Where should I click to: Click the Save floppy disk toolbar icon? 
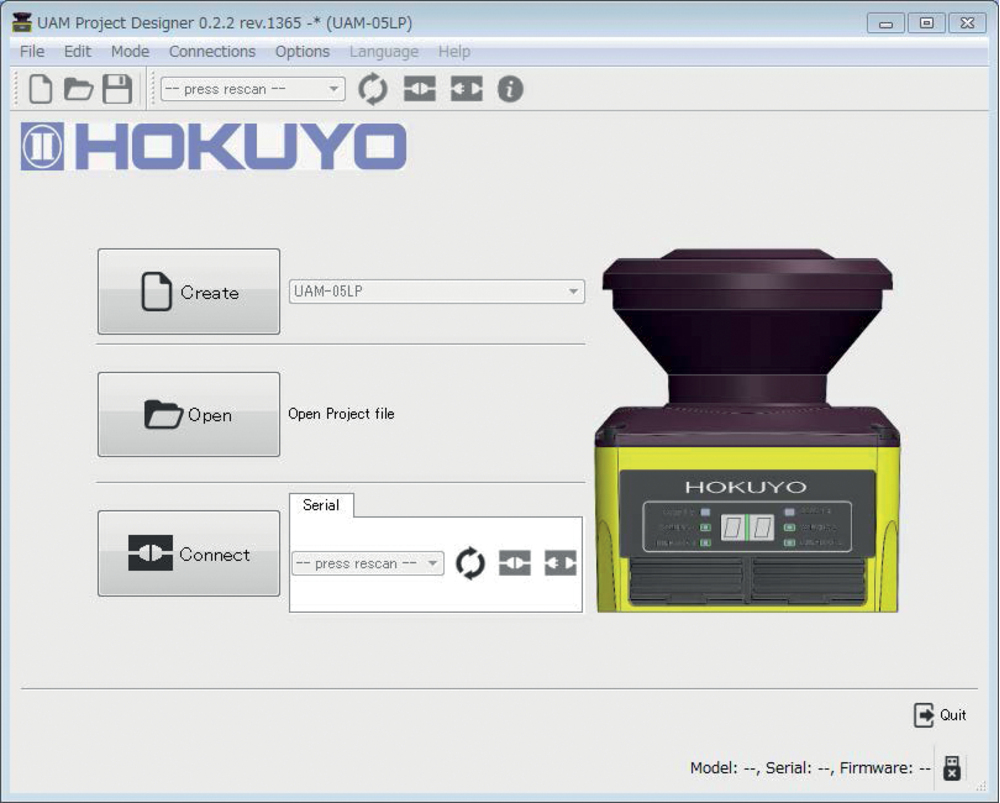(x=117, y=89)
